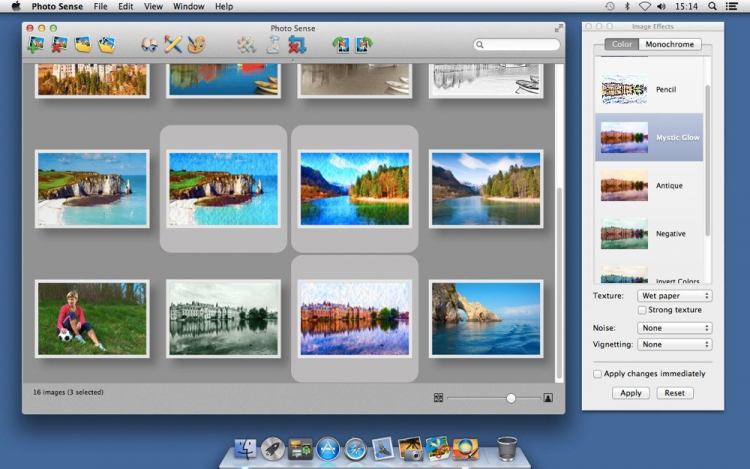The width and height of the screenshot is (750, 469).
Task: Click the add image toolbar icon
Action: tap(36, 44)
